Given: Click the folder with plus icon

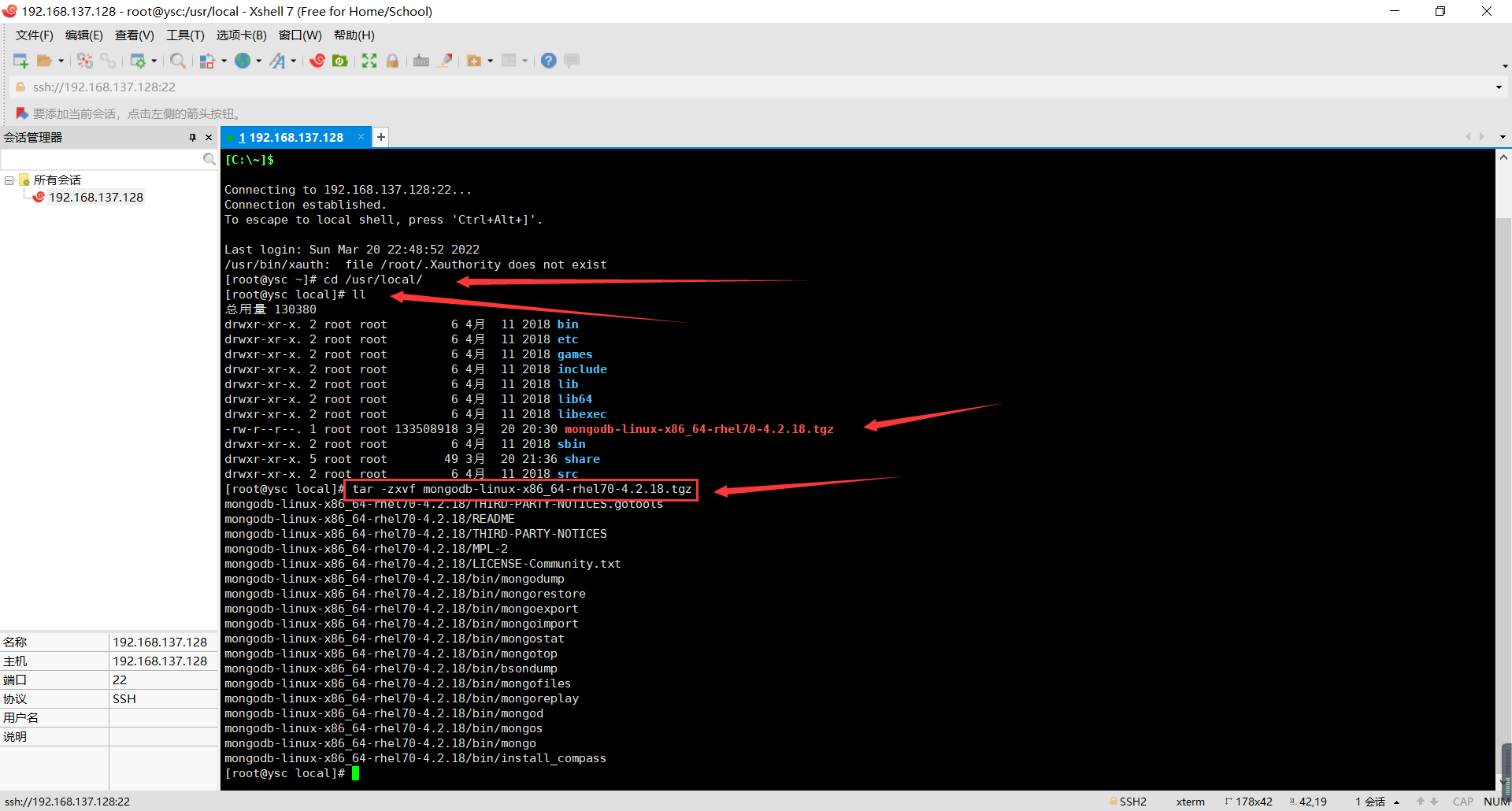Looking at the screenshot, I should [474, 61].
